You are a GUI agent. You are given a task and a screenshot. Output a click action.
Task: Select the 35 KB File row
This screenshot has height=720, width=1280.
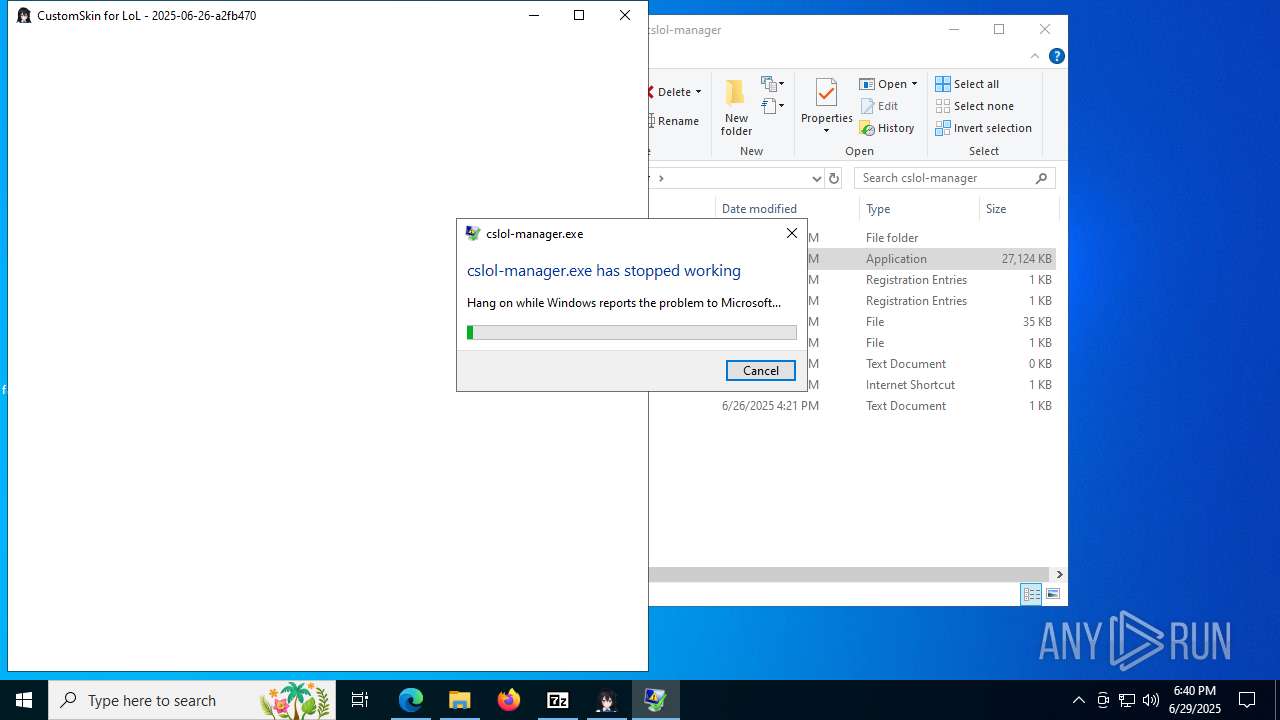pos(852,322)
